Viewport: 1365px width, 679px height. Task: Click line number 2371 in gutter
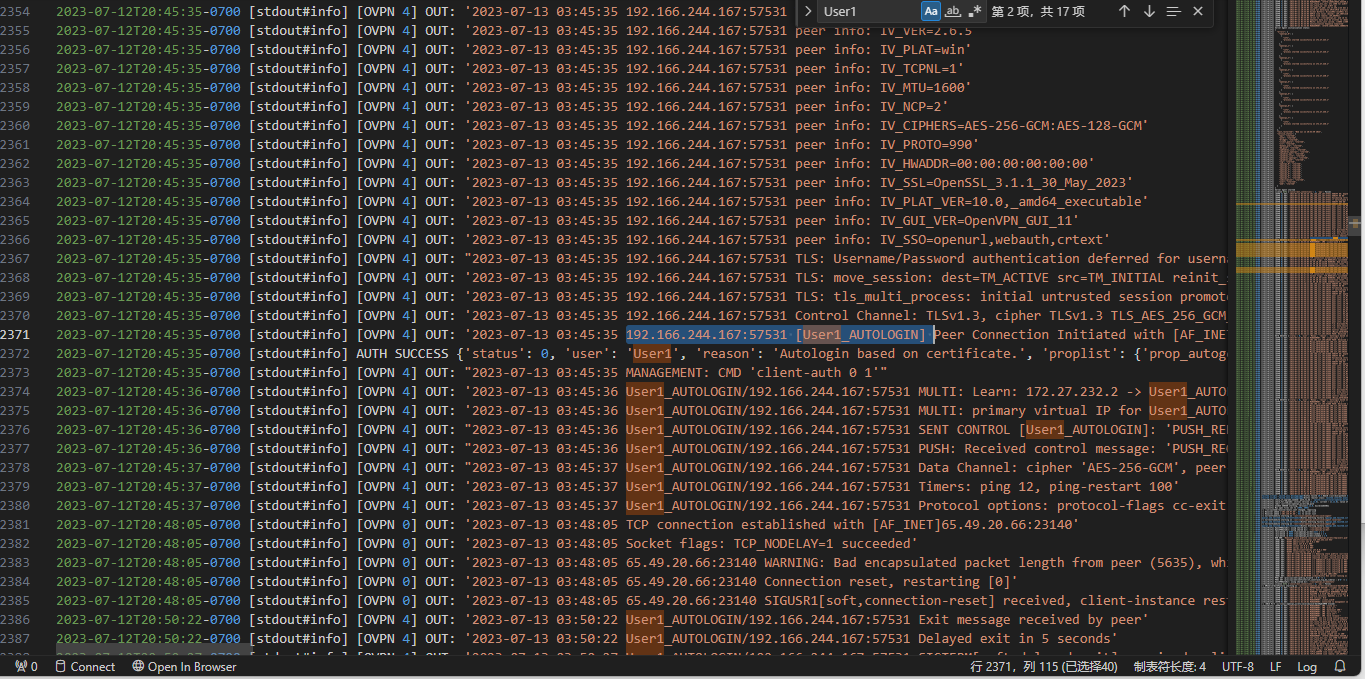pyautogui.click(x=15, y=334)
